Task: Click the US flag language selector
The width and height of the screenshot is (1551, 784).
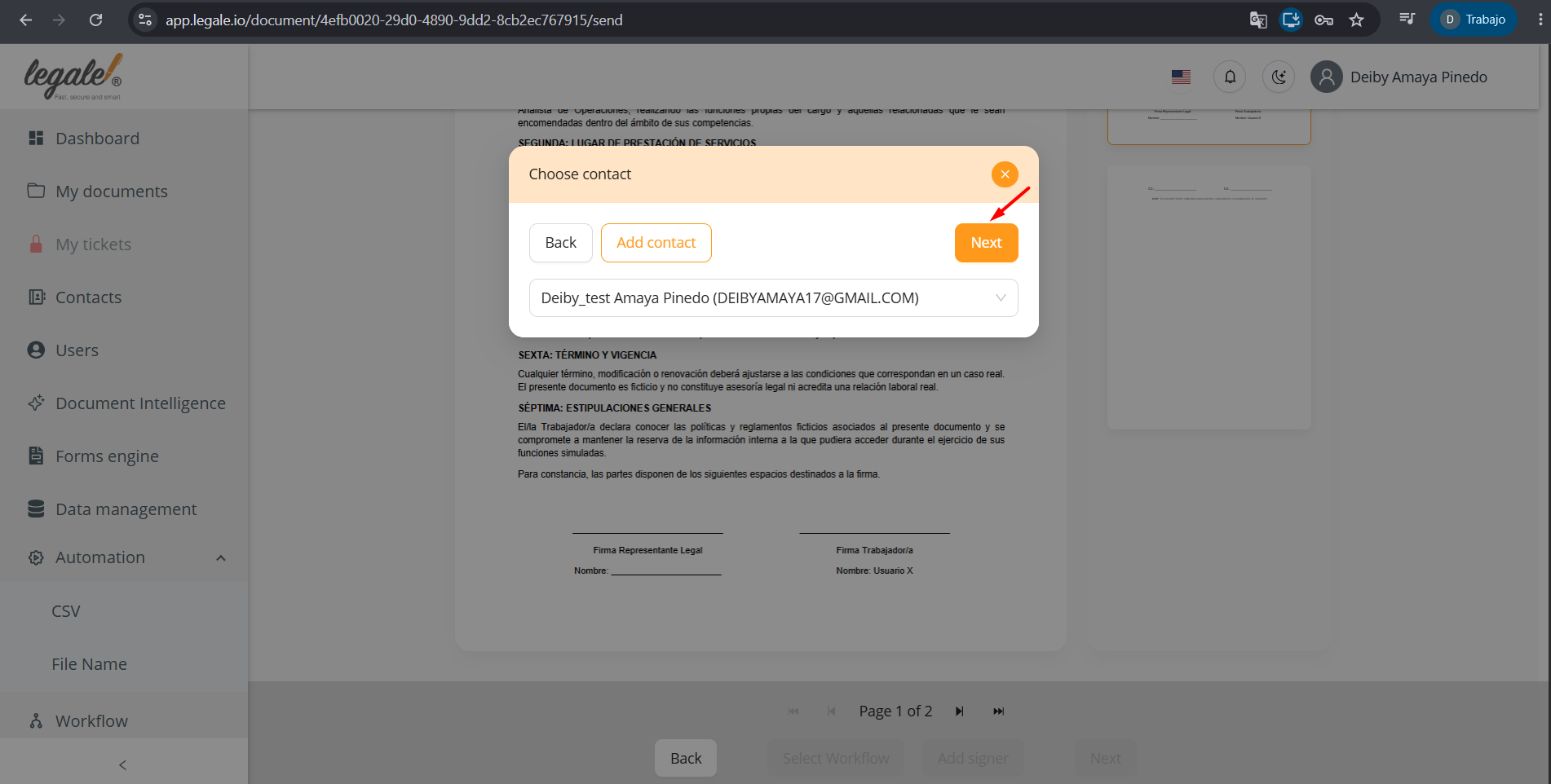Action: [1181, 77]
